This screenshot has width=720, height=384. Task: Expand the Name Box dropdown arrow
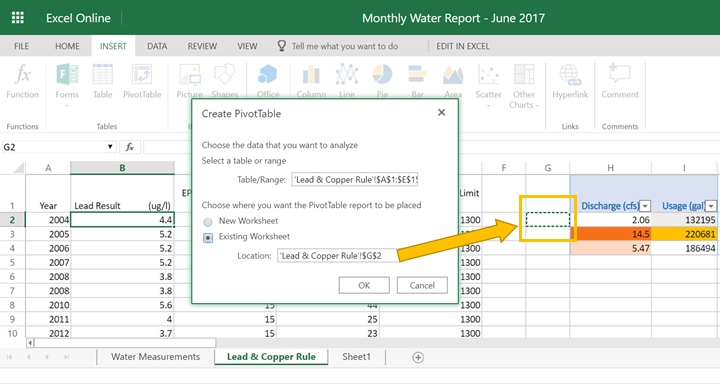tap(110, 147)
